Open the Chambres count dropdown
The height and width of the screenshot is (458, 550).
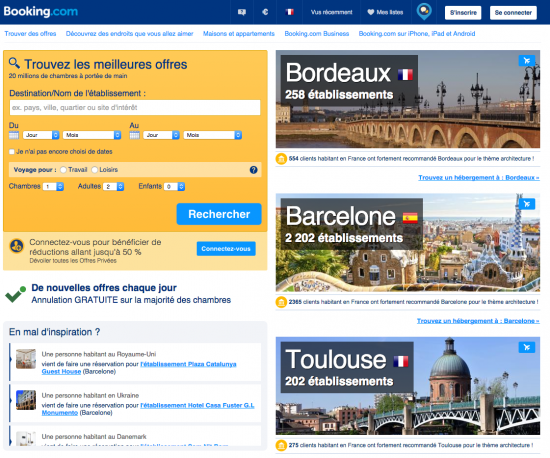[53, 187]
